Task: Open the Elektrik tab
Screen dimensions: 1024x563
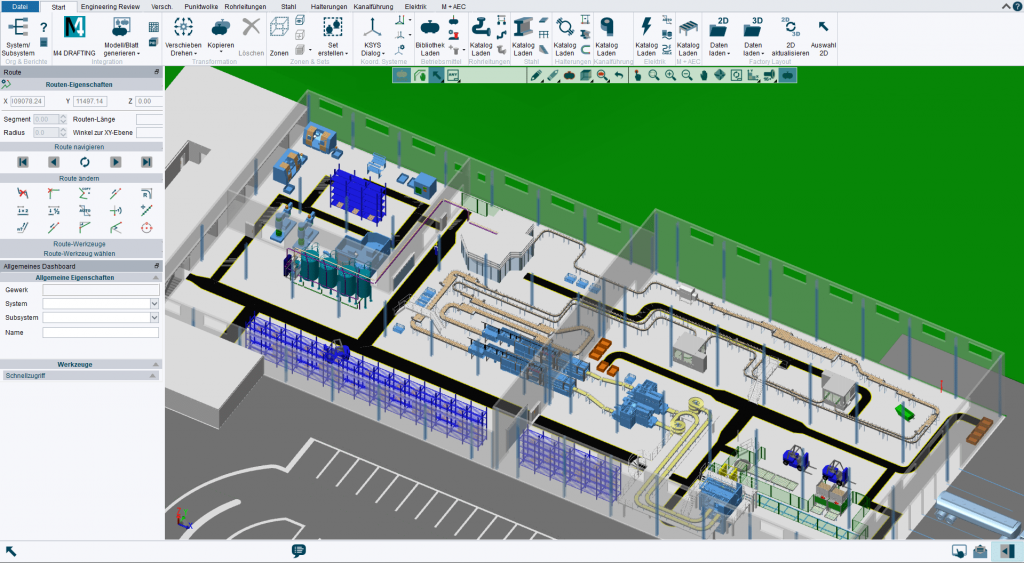Action: (x=415, y=7)
